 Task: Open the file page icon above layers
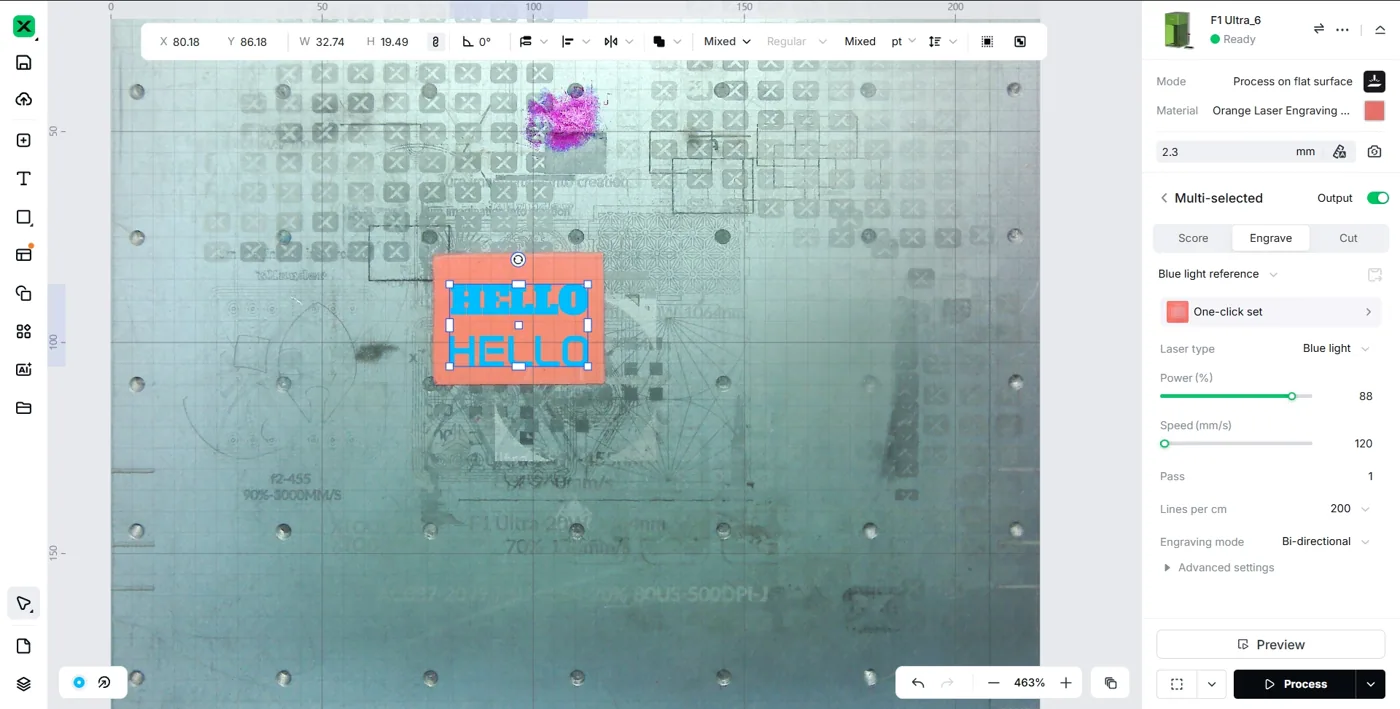(x=24, y=646)
